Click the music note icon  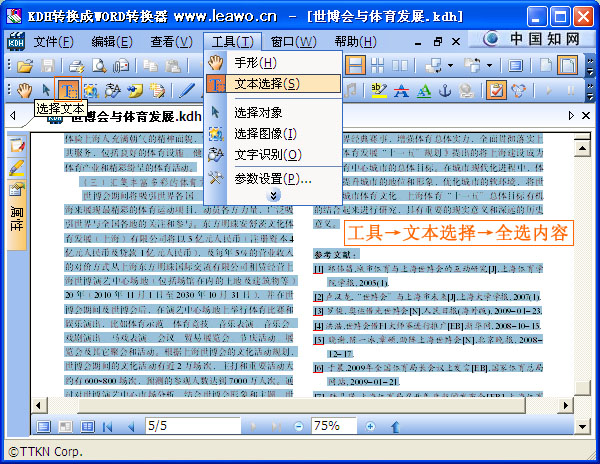[x=350, y=90]
